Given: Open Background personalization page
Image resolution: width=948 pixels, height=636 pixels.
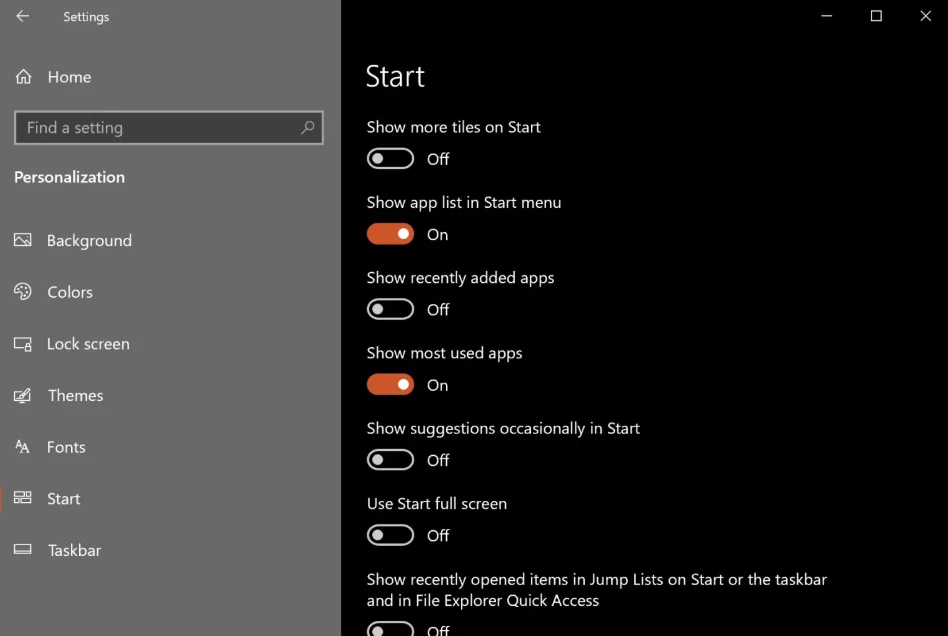Looking at the screenshot, I should (89, 241).
